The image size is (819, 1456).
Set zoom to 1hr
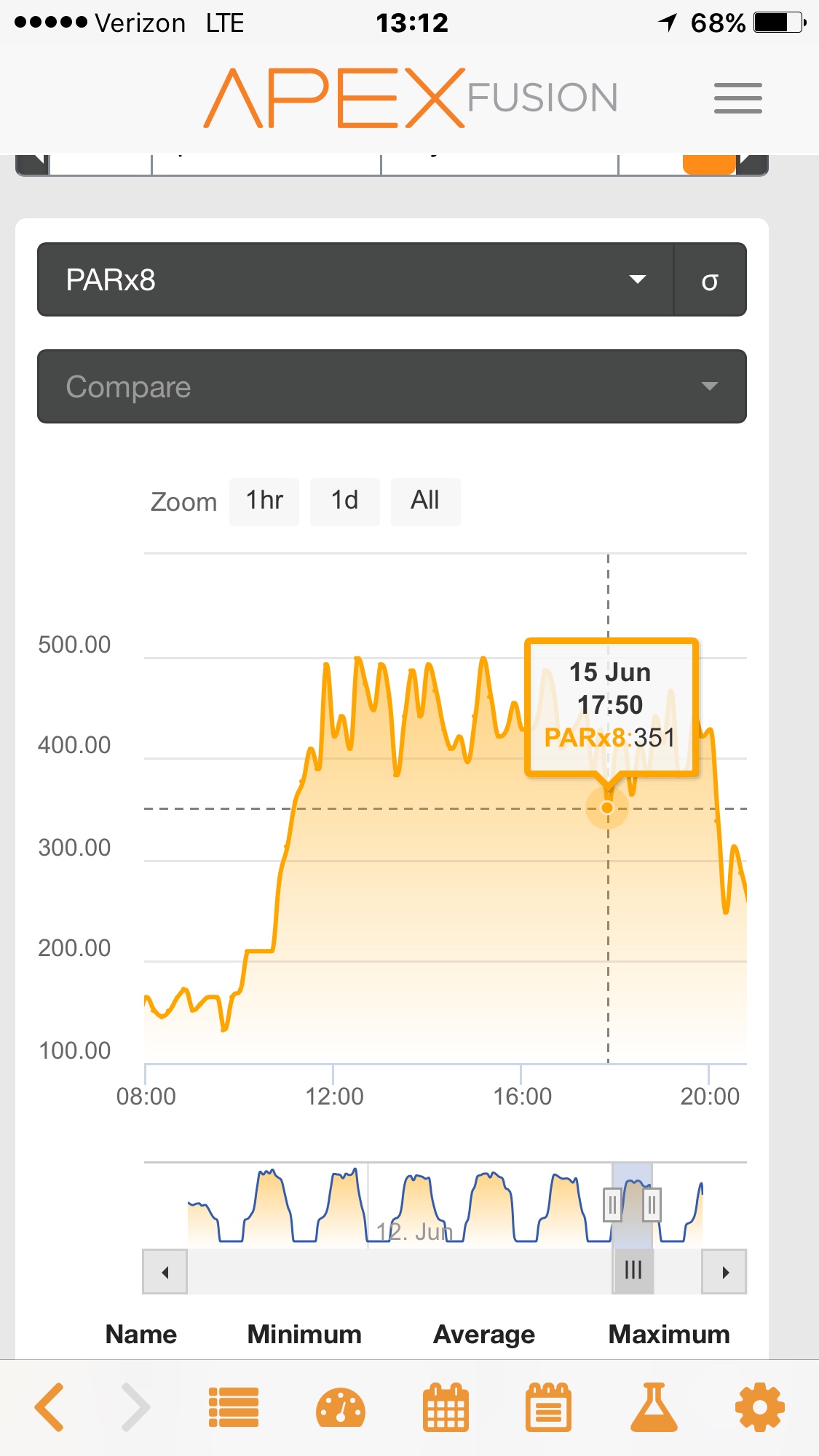[264, 501]
